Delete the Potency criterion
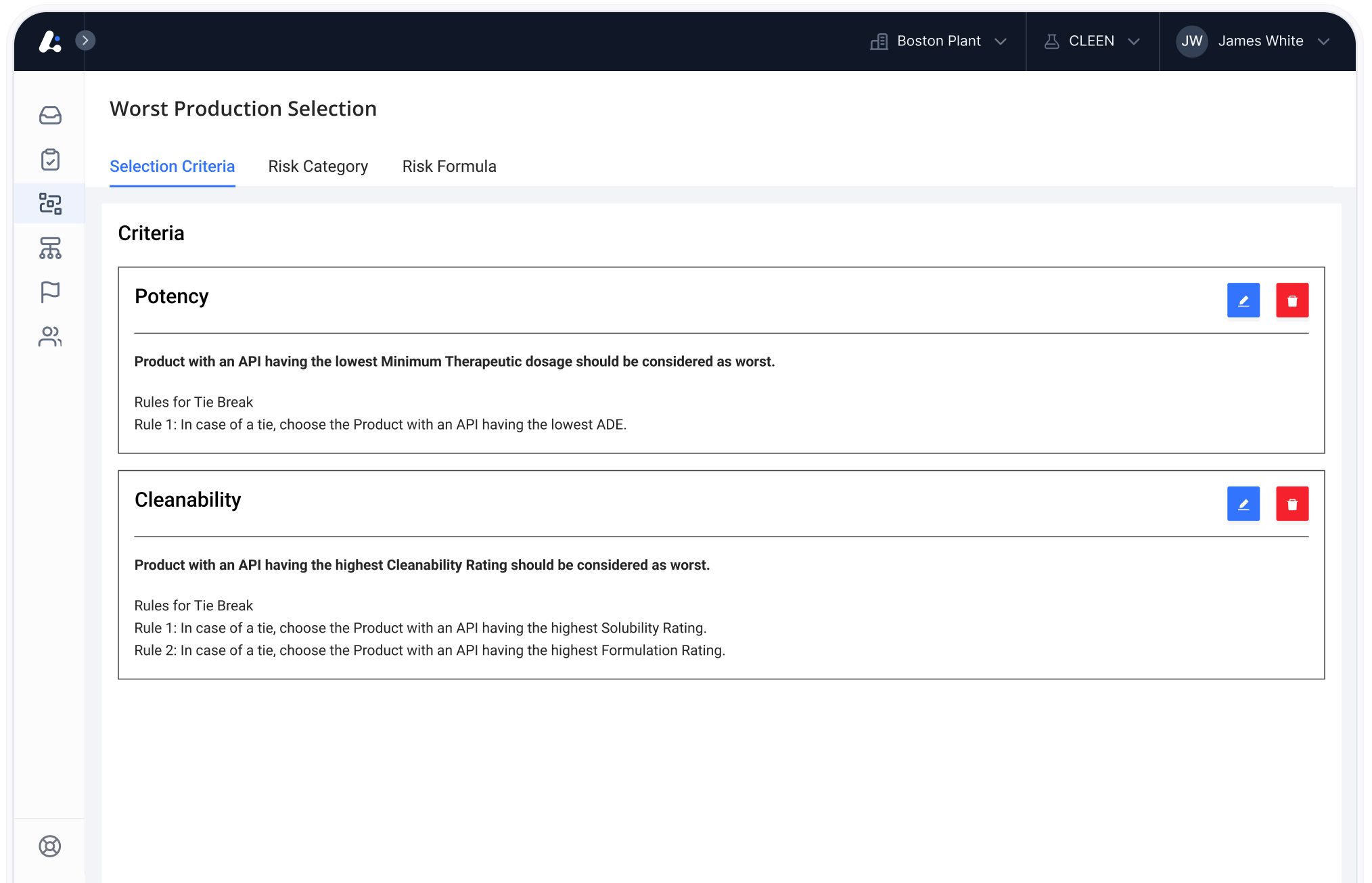The image size is (1372, 883). click(1291, 300)
